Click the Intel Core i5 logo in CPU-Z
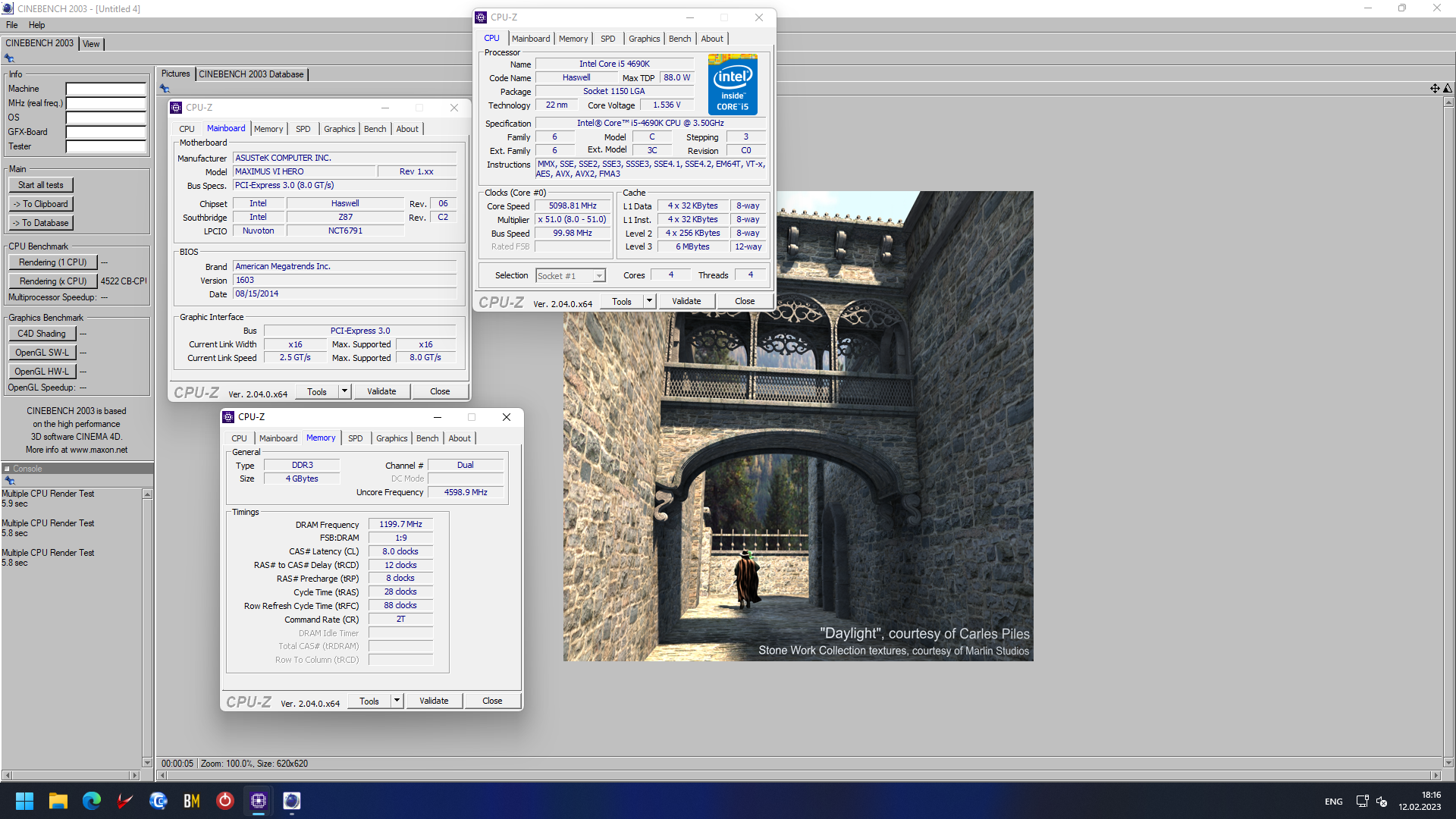1456x819 pixels. [733, 84]
